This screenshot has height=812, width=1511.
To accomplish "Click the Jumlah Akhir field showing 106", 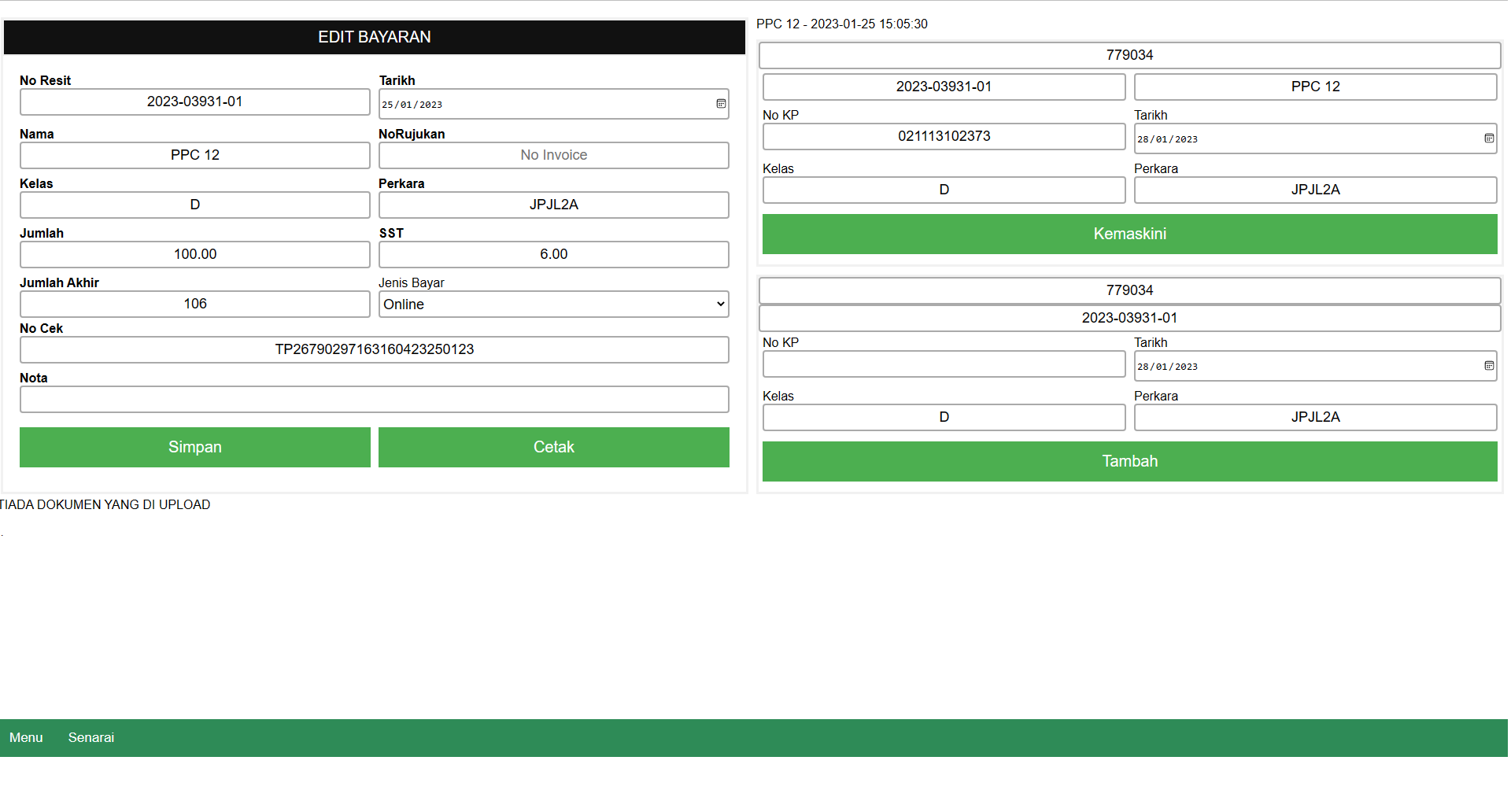I will (x=194, y=304).
